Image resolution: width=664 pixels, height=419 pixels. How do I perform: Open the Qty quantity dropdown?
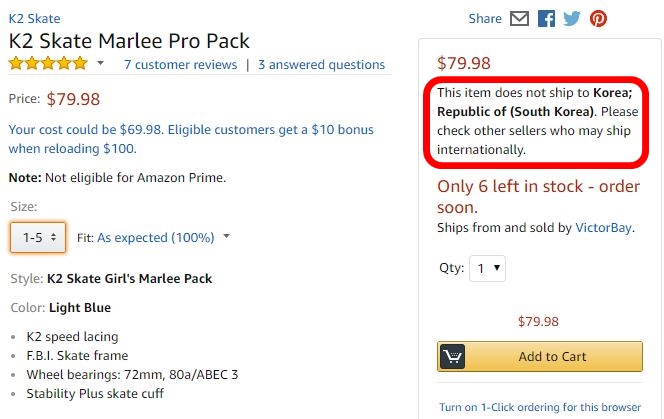(487, 268)
